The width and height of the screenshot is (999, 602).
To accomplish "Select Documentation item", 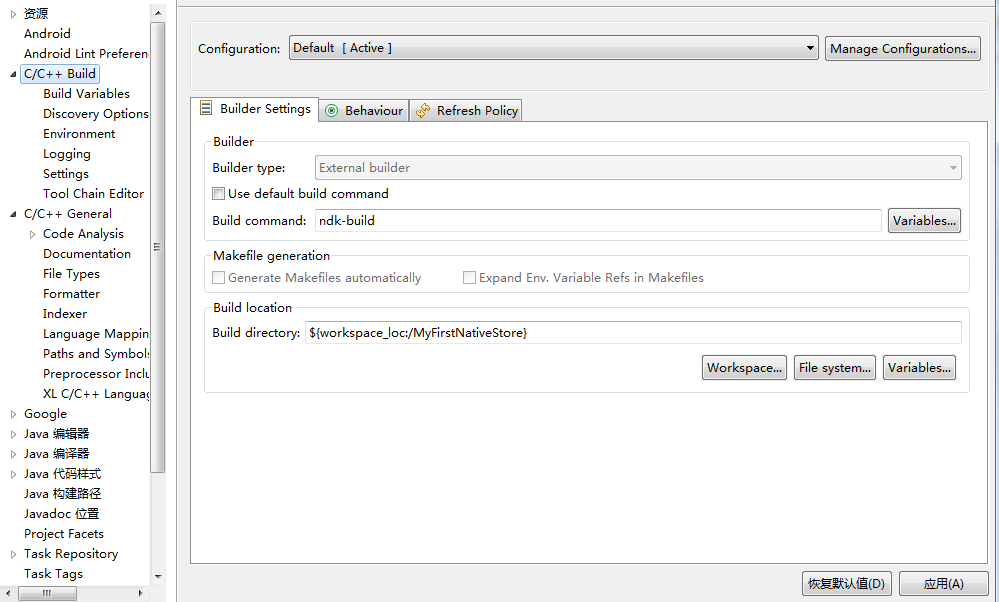I will [87, 254].
